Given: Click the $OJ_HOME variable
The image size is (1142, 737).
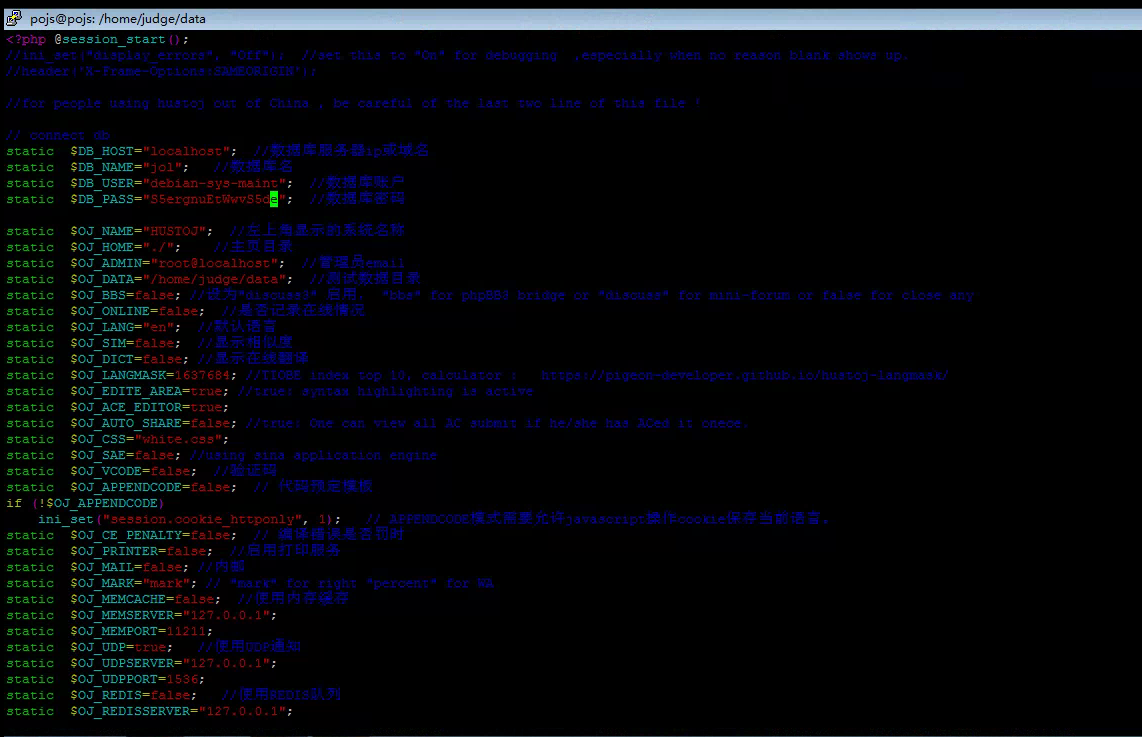Looking at the screenshot, I should click(102, 248).
